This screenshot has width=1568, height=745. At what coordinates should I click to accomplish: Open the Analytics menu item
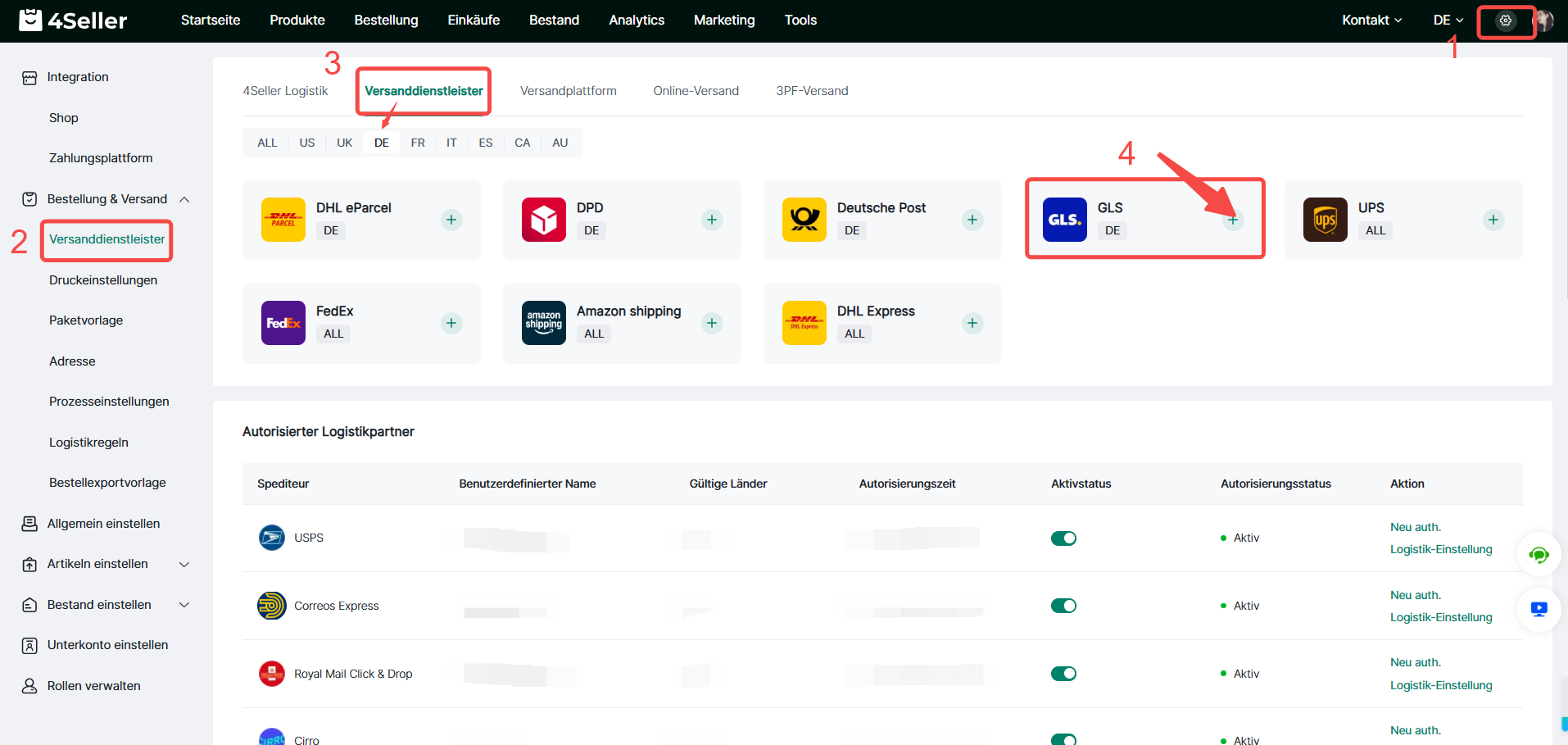(637, 20)
